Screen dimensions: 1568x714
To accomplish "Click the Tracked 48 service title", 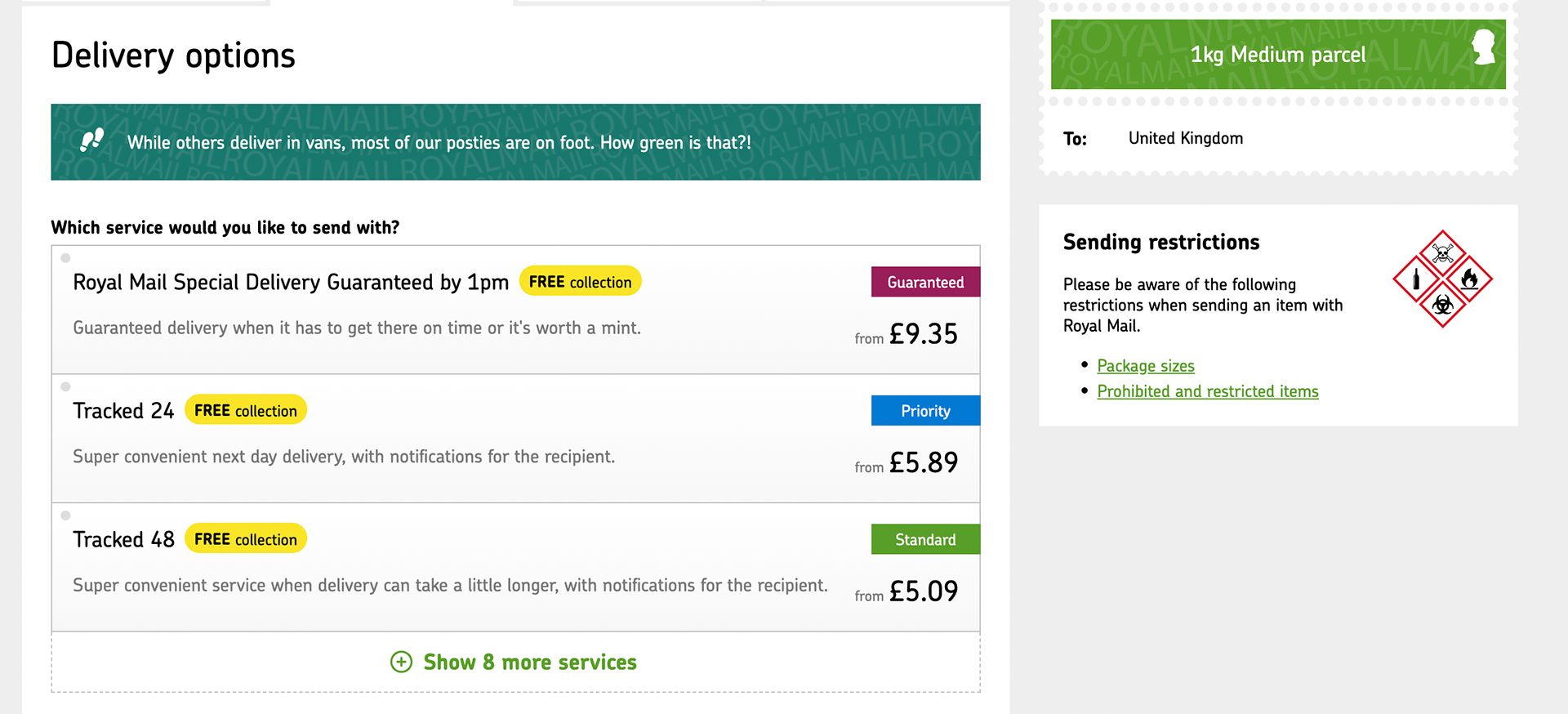I will point(123,539).
